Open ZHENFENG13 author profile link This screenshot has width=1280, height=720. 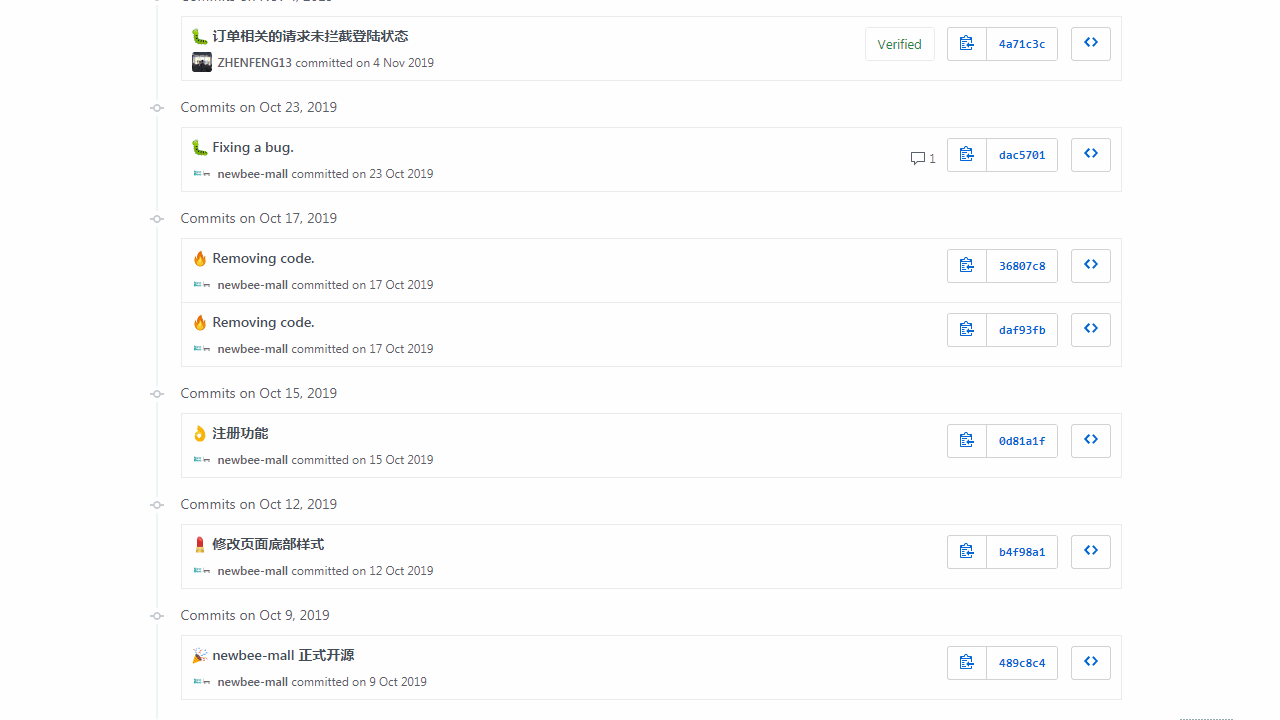pos(255,63)
